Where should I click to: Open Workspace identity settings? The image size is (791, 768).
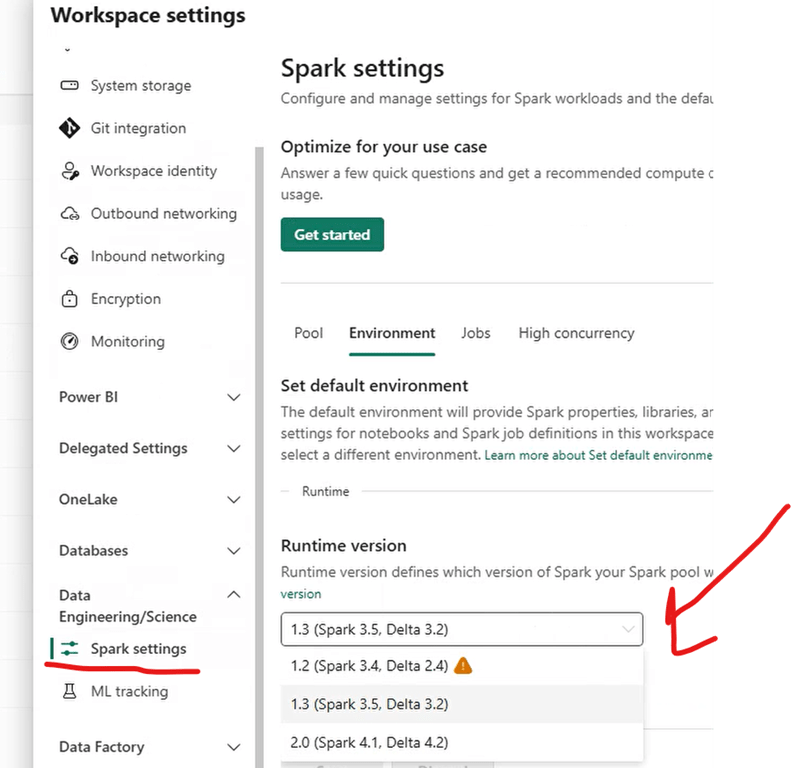(x=153, y=171)
